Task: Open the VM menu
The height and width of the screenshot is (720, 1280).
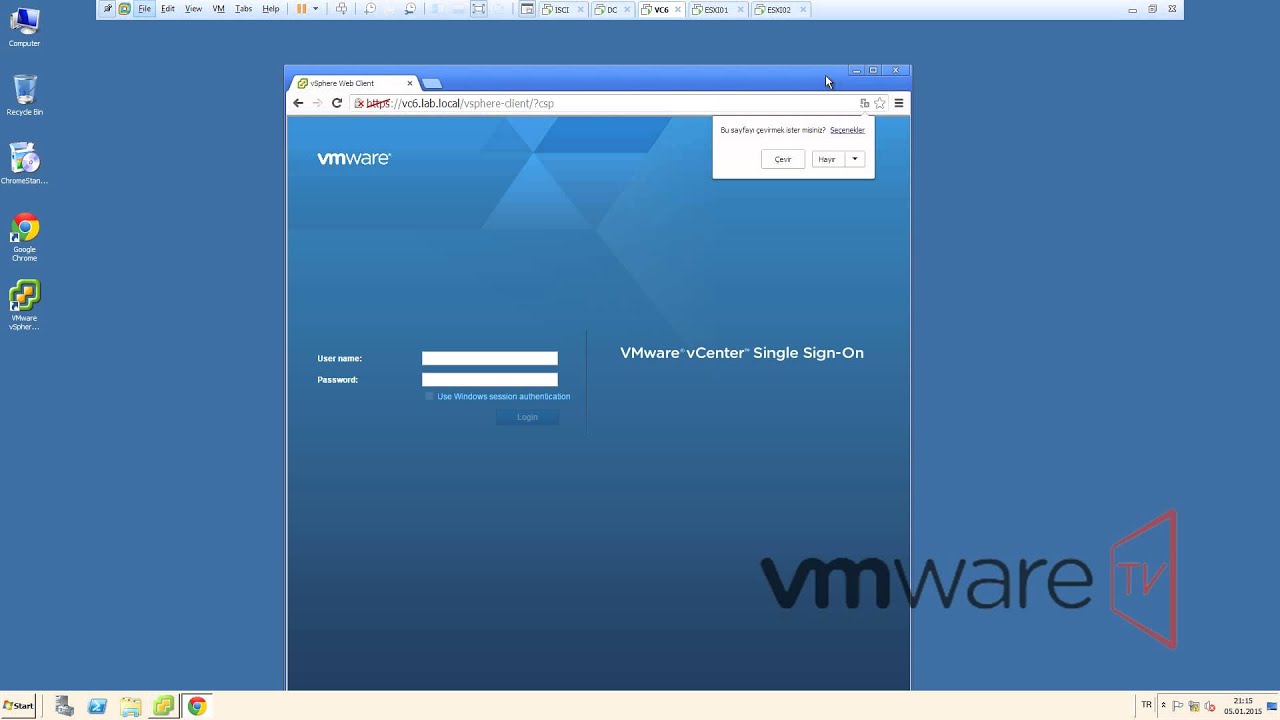Action: [x=218, y=9]
